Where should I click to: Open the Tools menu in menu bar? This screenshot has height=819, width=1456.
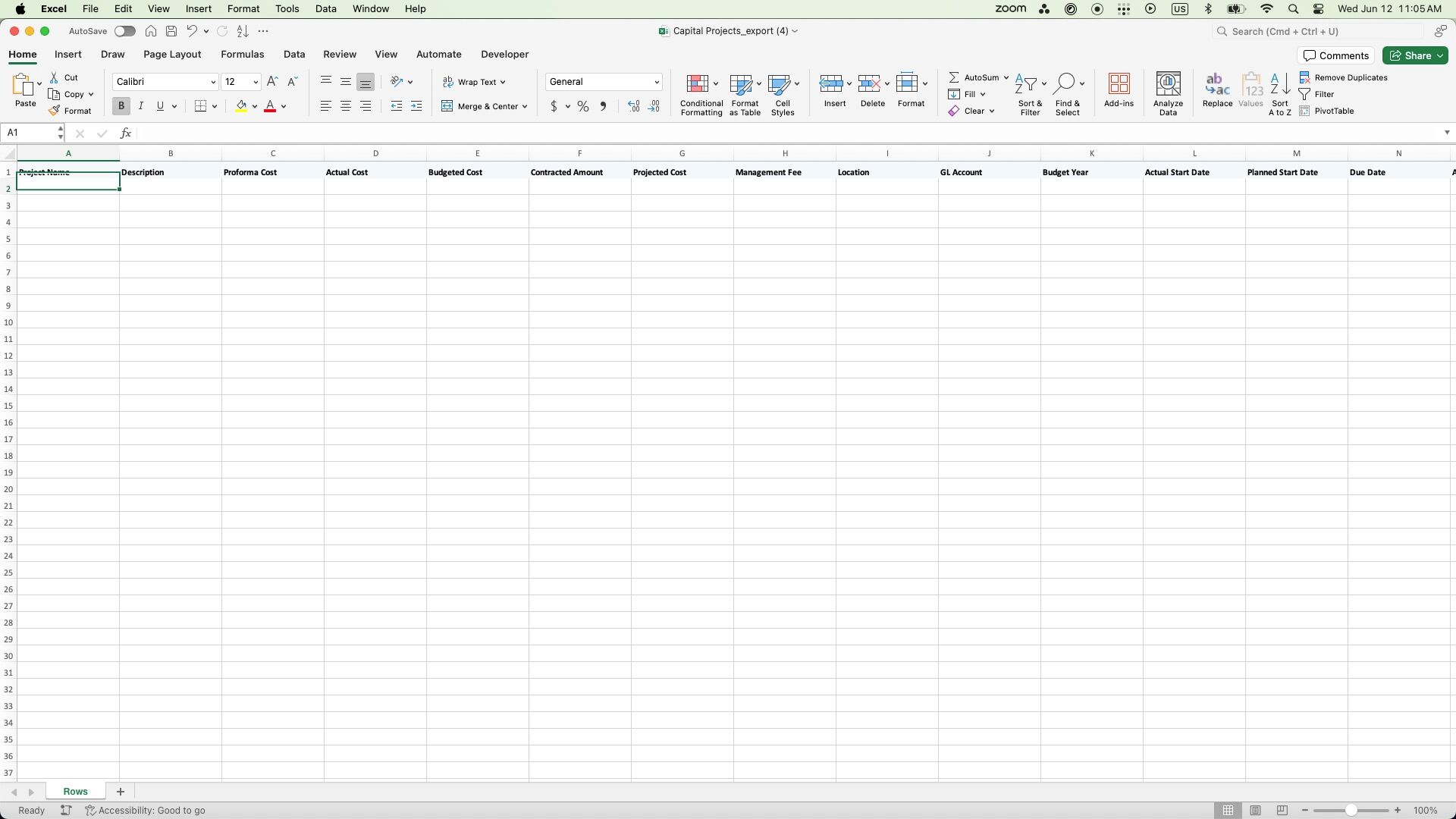pos(287,8)
